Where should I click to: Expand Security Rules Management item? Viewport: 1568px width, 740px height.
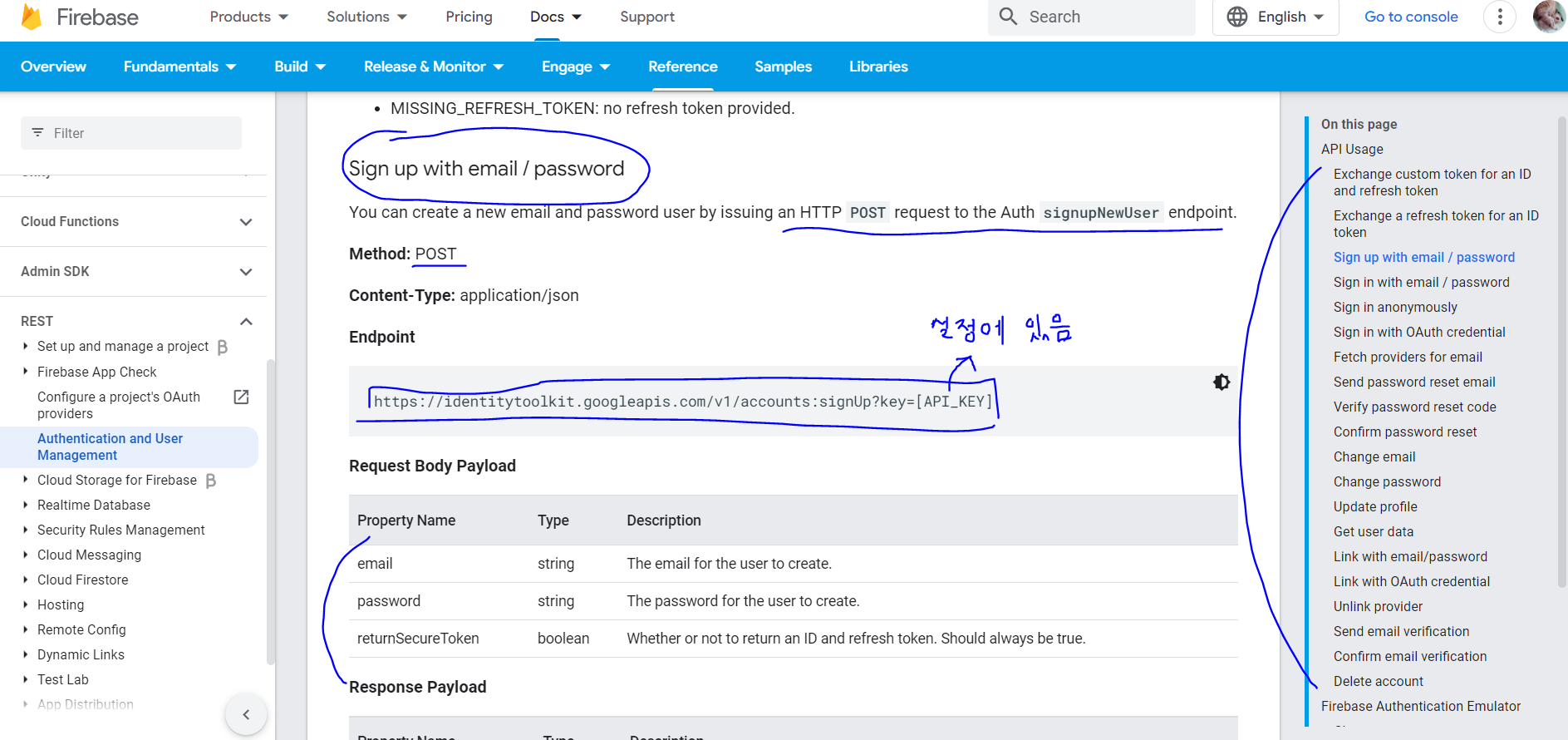[25, 530]
